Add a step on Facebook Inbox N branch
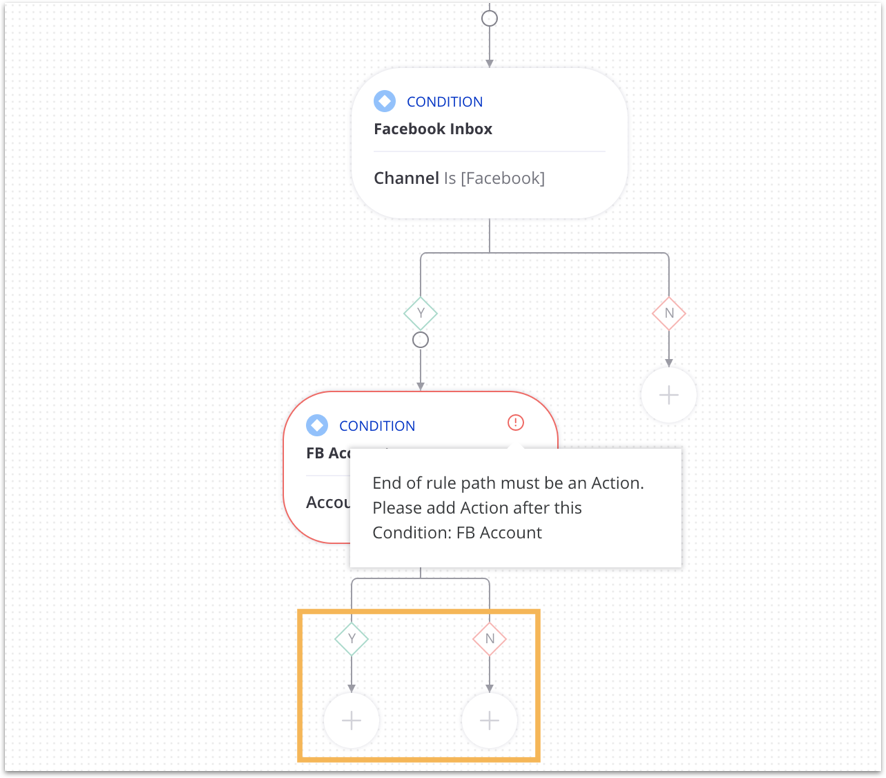Screen dimensions: 886x778 point(669,395)
